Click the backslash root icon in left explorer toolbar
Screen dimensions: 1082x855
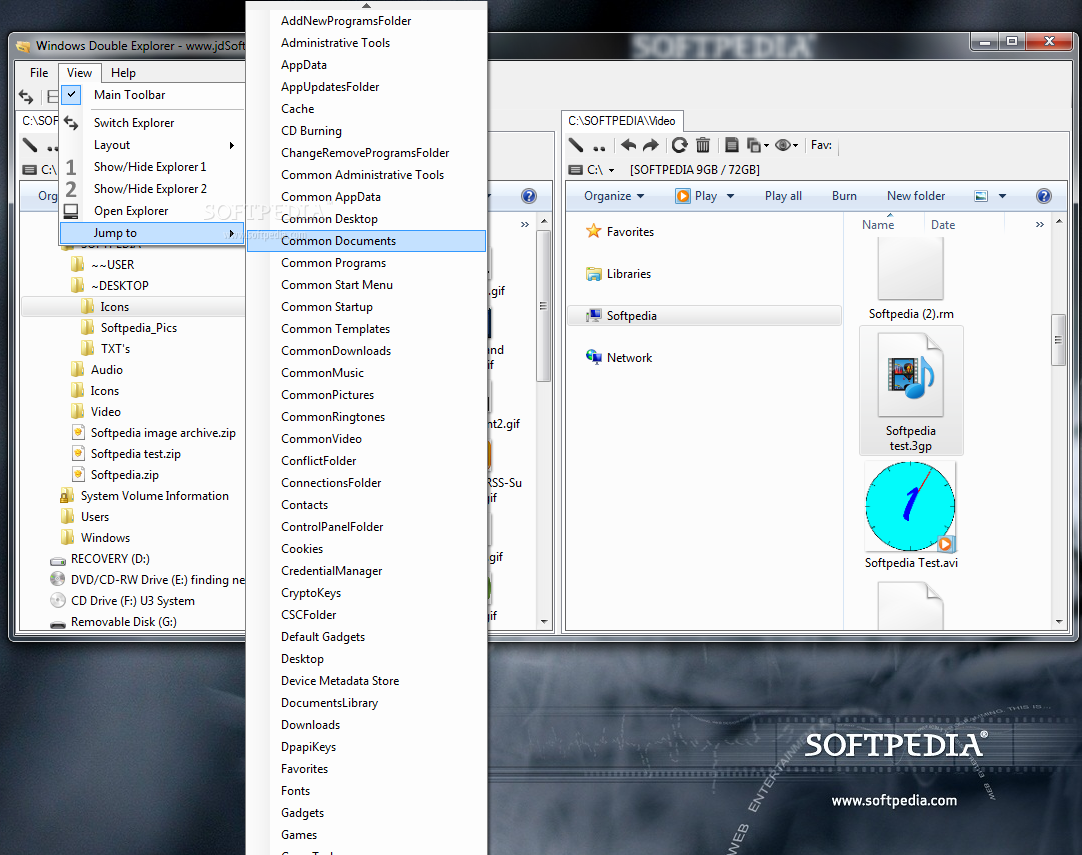[x=30, y=145]
